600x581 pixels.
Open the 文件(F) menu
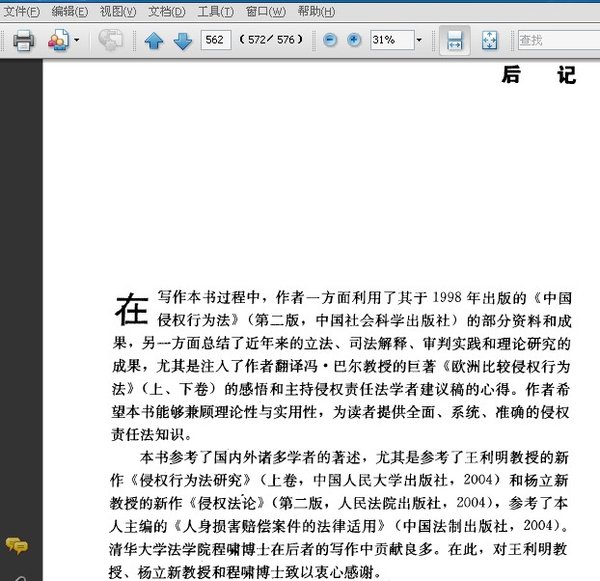click(x=21, y=12)
